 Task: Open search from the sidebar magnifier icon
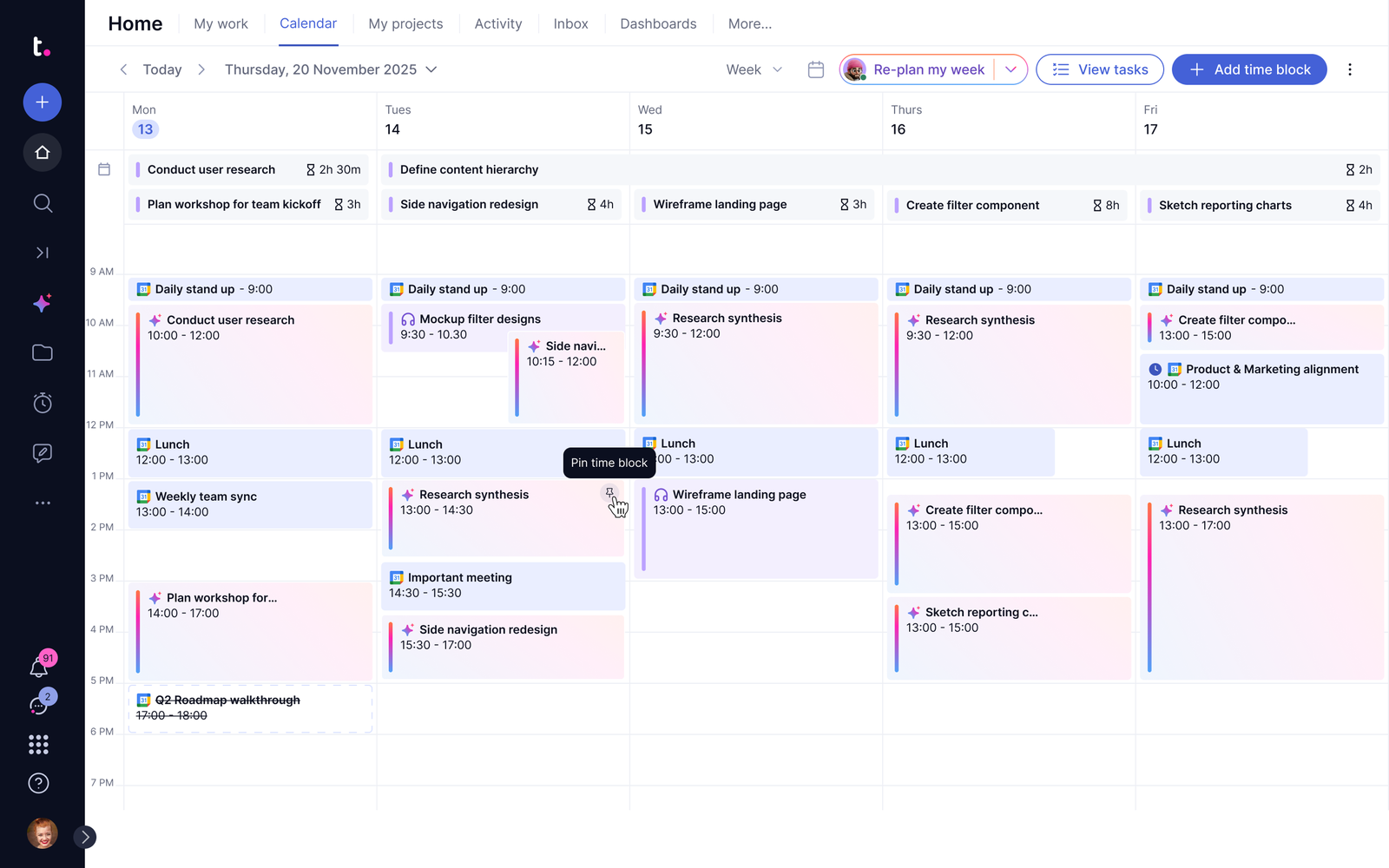coord(42,203)
